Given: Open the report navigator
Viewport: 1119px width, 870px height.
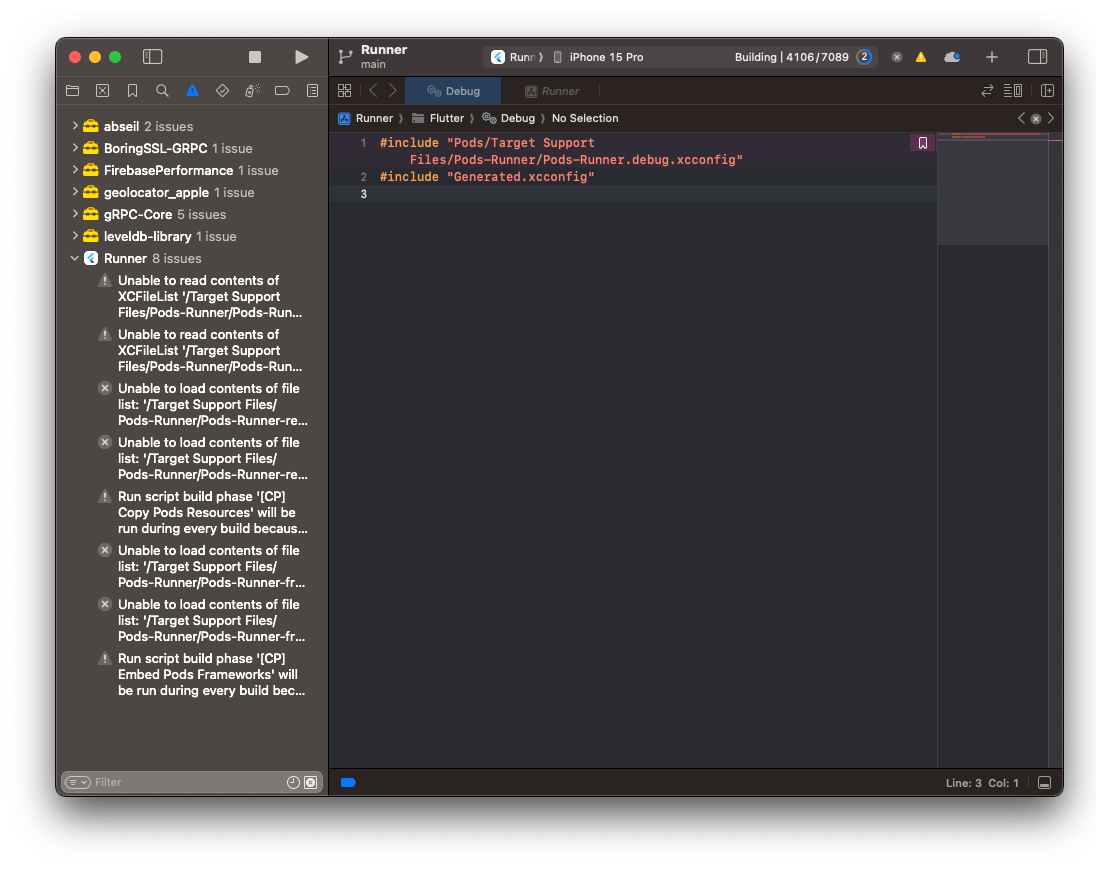Looking at the screenshot, I should pos(313,91).
